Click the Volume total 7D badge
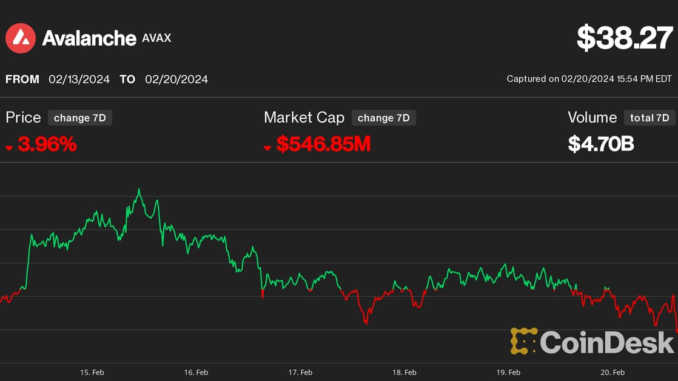This screenshot has width=678, height=381. [x=649, y=118]
